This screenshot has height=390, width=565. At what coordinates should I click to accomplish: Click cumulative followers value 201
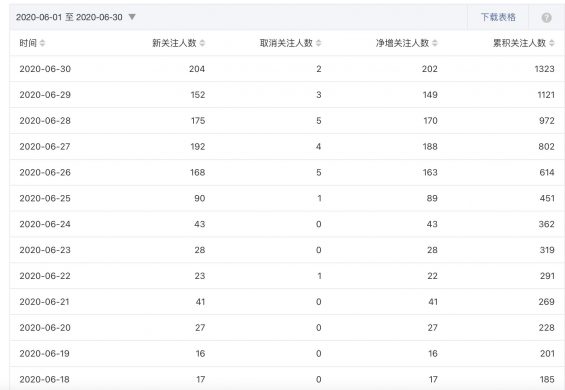coord(547,354)
